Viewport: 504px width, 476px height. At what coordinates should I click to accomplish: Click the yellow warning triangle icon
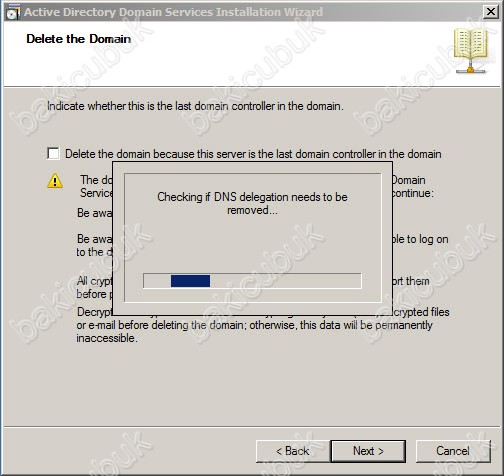coord(55,181)
